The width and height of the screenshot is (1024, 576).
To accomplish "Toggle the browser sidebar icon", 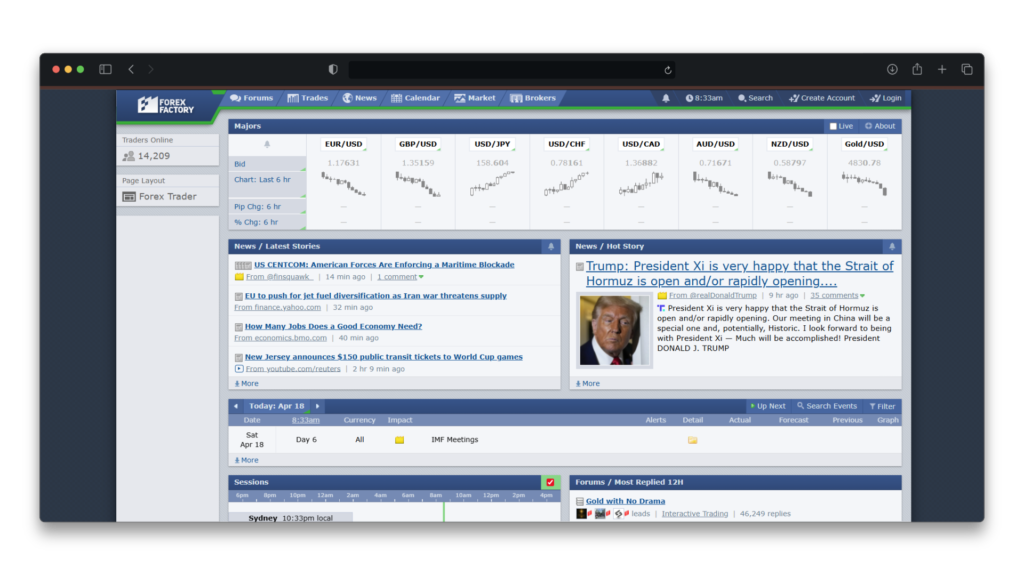I will [x=105, y=69].
